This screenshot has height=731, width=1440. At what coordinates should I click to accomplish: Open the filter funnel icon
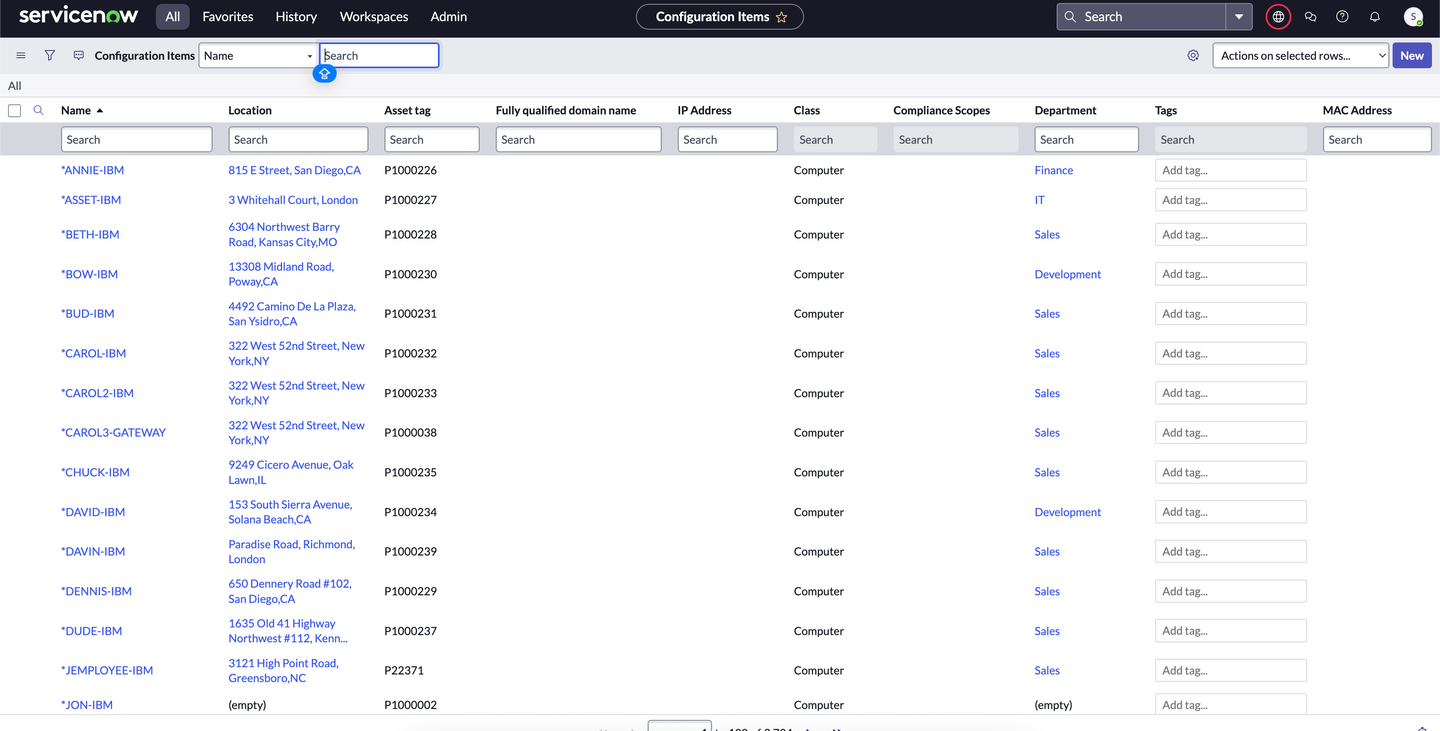[50, 56]
